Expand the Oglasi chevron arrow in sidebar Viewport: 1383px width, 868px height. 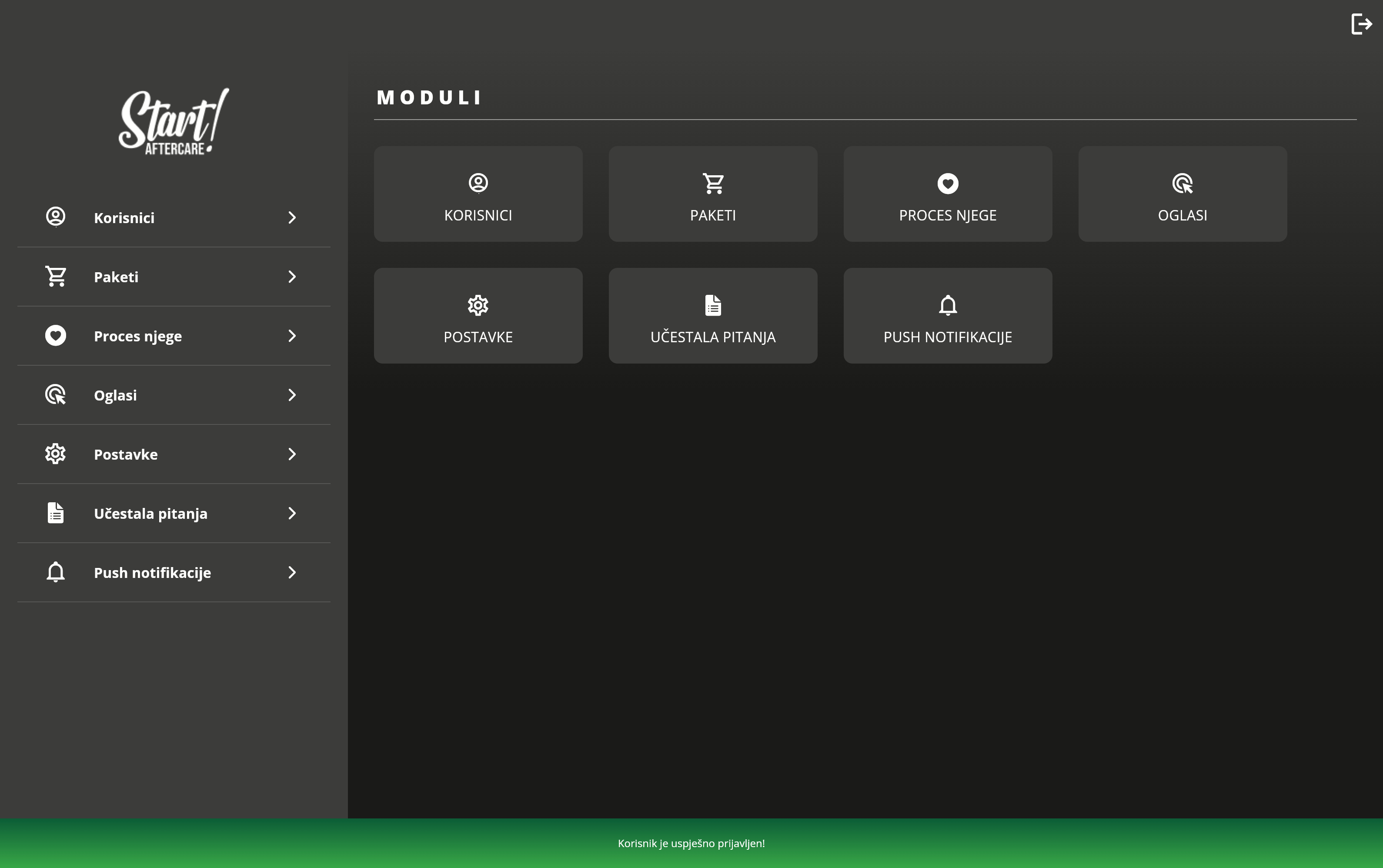(x=292, y=395)
